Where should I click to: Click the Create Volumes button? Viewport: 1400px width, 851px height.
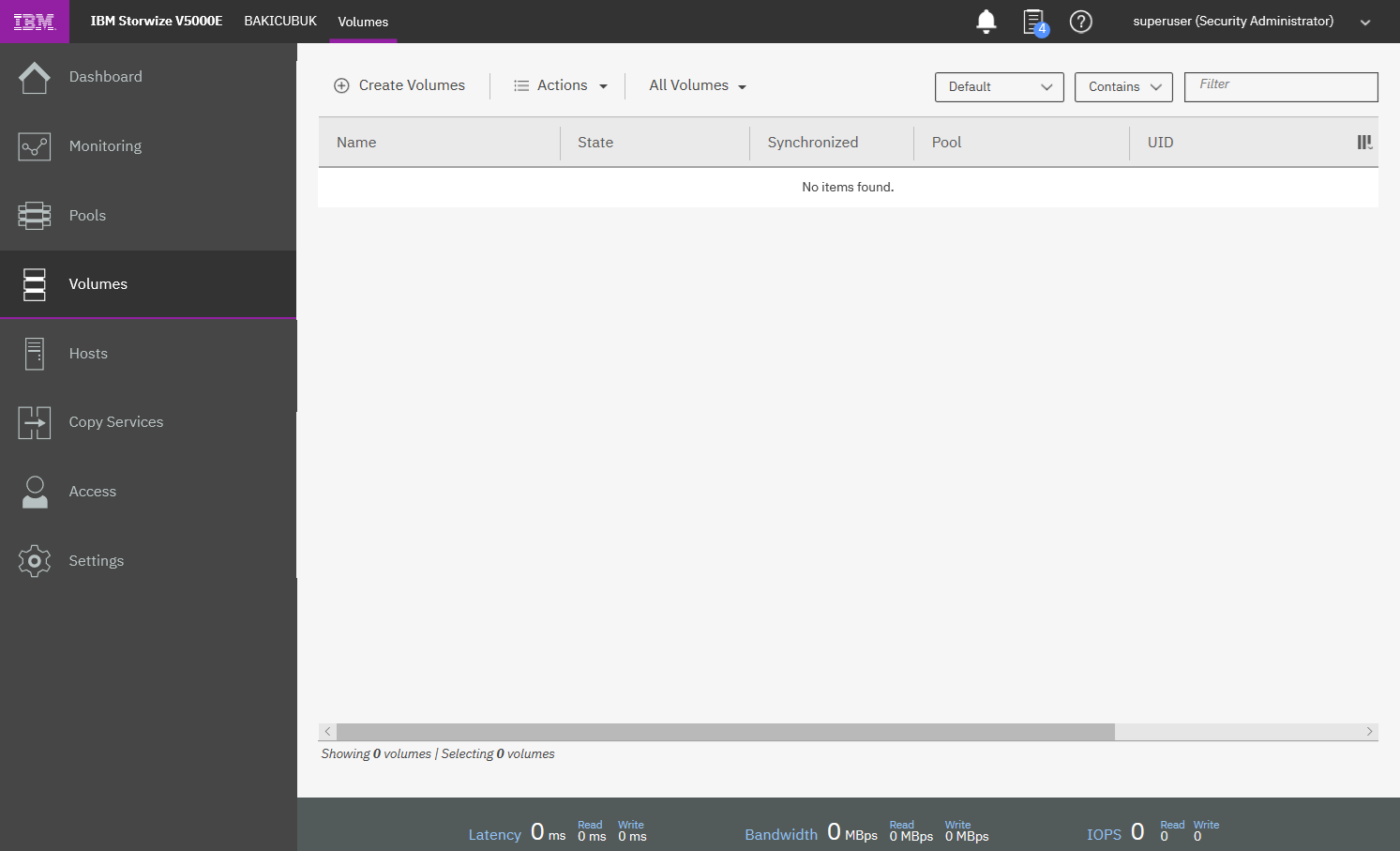pyautogui.click(x=399, y=85)
